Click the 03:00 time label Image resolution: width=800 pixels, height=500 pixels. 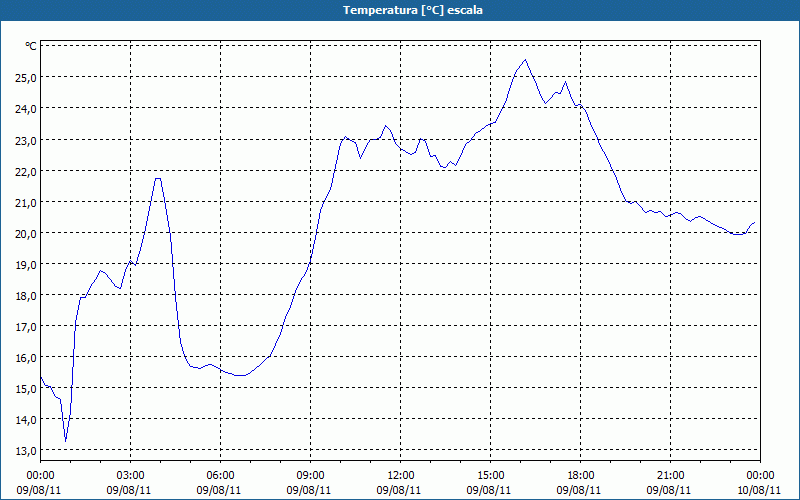(131, 475)
